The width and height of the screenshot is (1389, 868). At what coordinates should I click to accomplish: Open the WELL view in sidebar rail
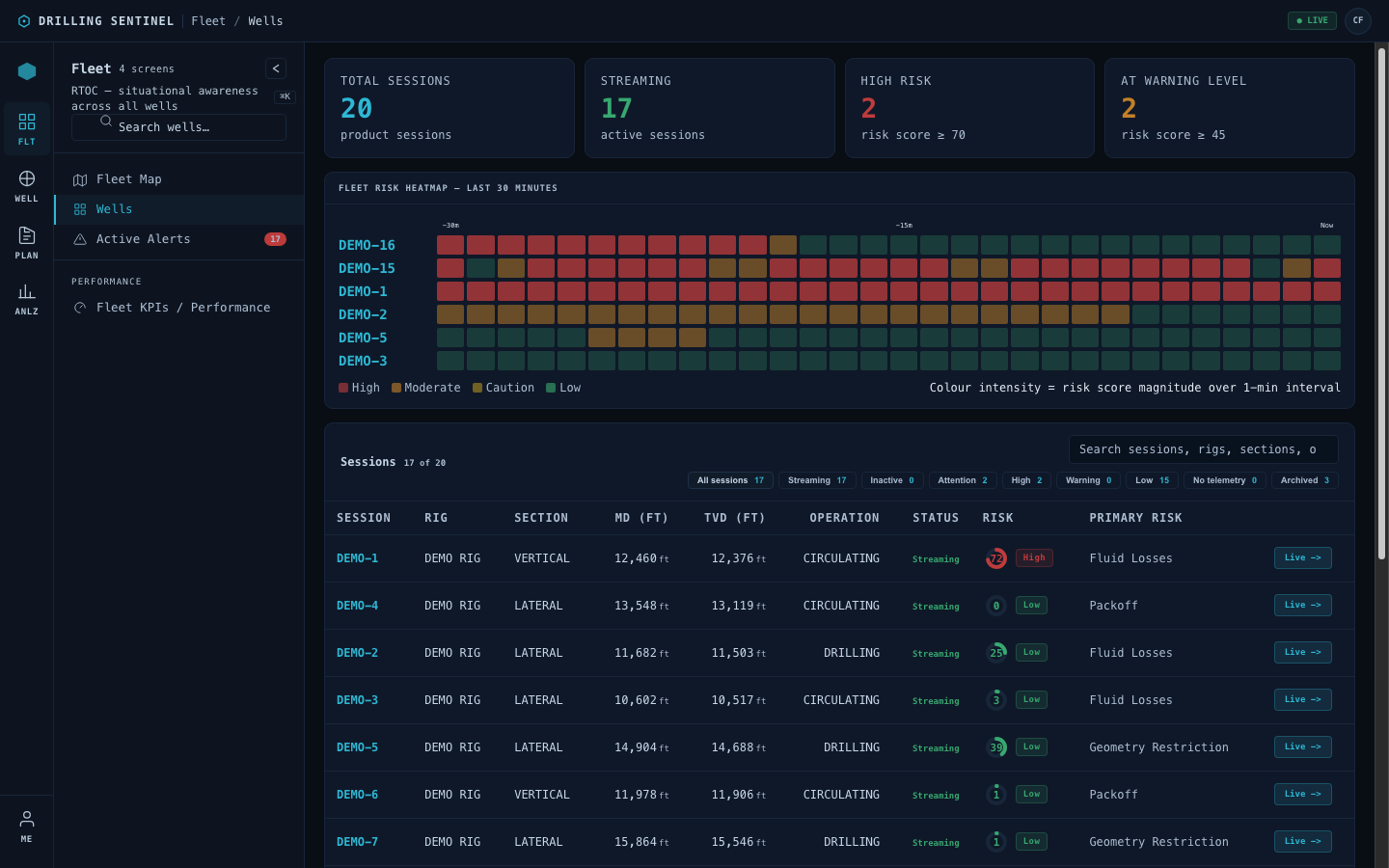tap(27, 186)
